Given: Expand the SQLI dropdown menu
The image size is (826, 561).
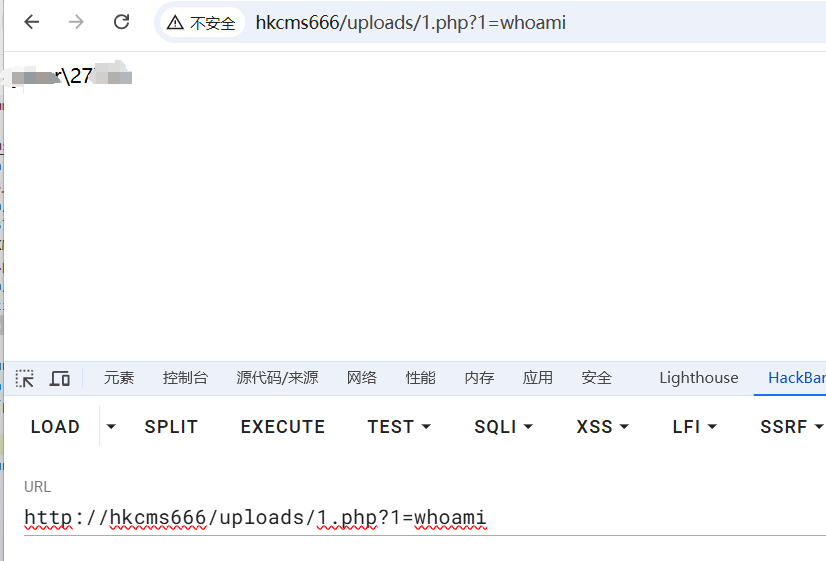Looking at the screenshot, I should (503, 427).
